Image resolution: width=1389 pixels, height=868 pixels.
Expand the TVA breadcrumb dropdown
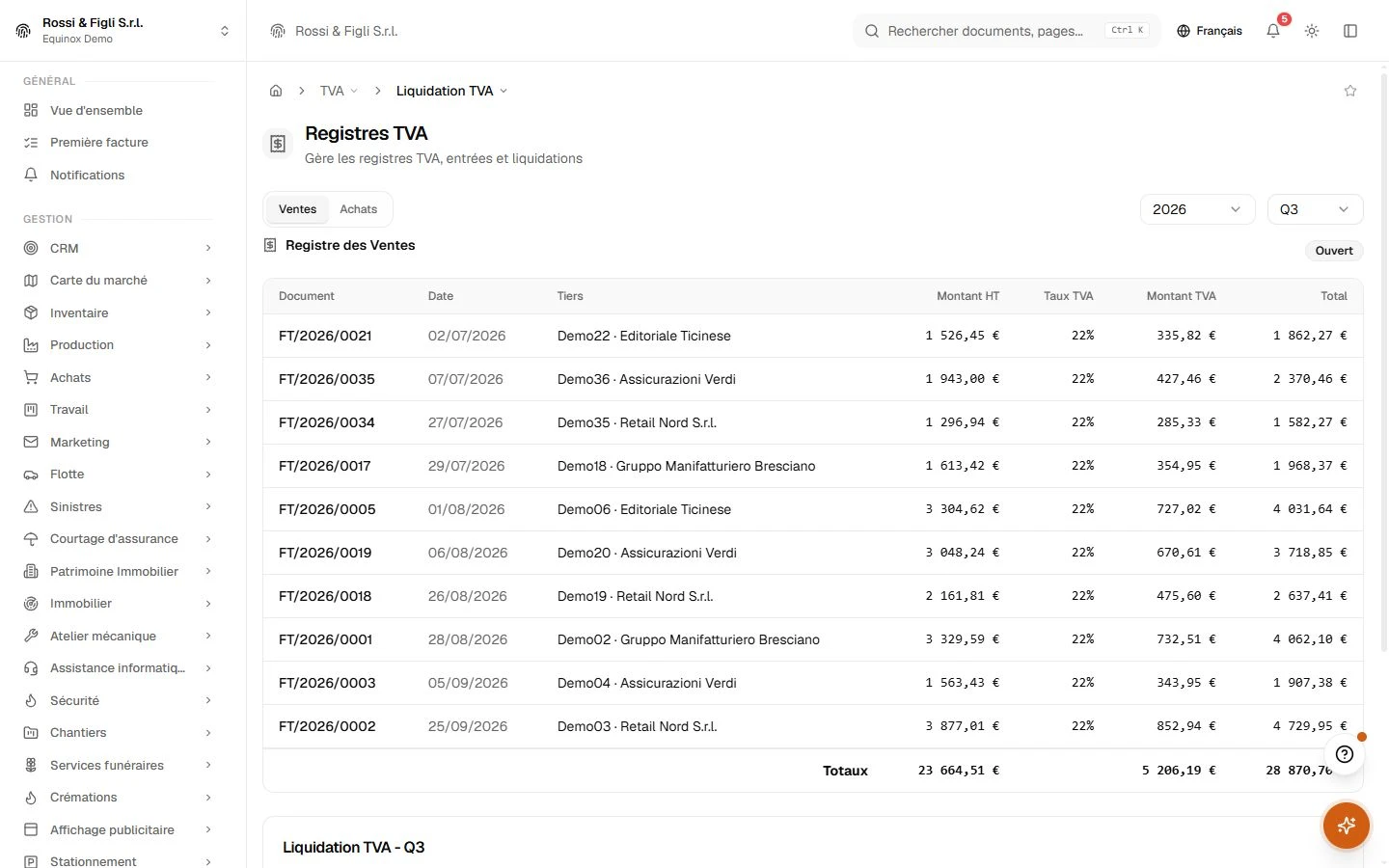point(339,91)
